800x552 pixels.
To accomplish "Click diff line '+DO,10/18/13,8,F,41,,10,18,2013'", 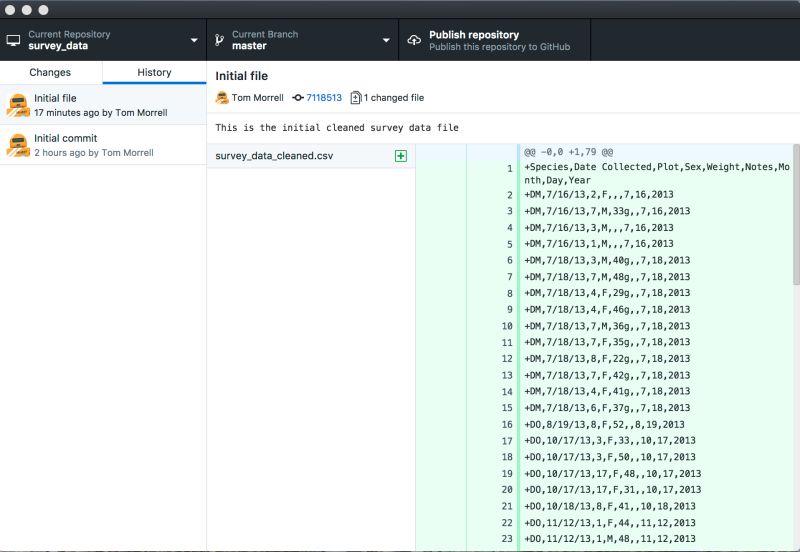I will (610, 506).
